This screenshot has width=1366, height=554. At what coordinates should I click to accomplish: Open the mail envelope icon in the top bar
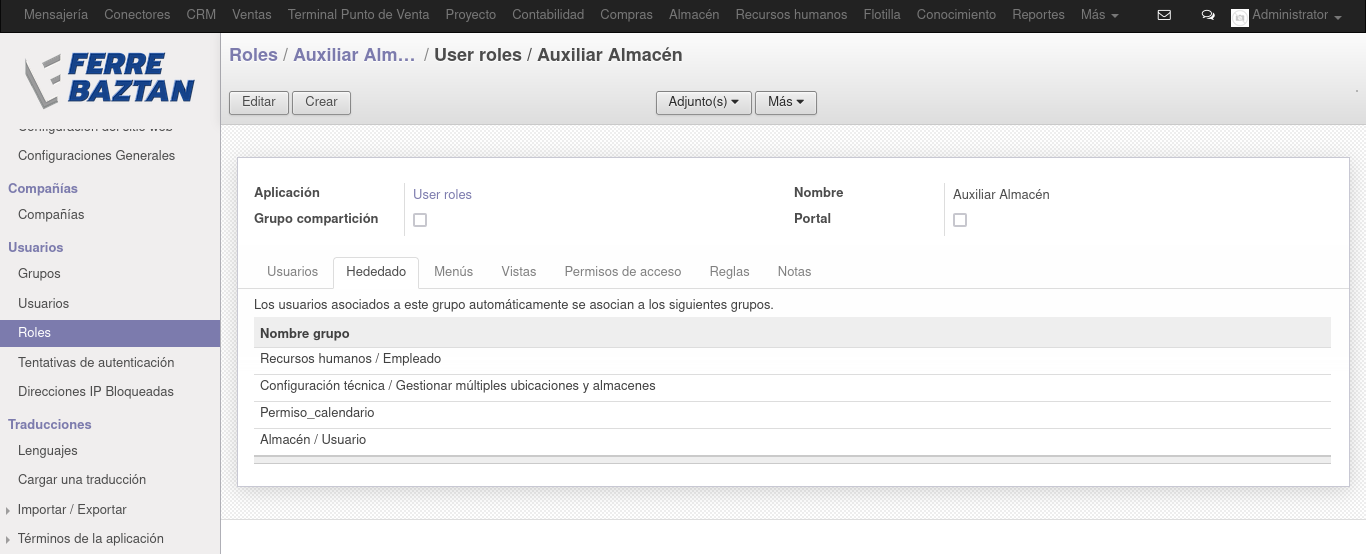point(1164,15)
